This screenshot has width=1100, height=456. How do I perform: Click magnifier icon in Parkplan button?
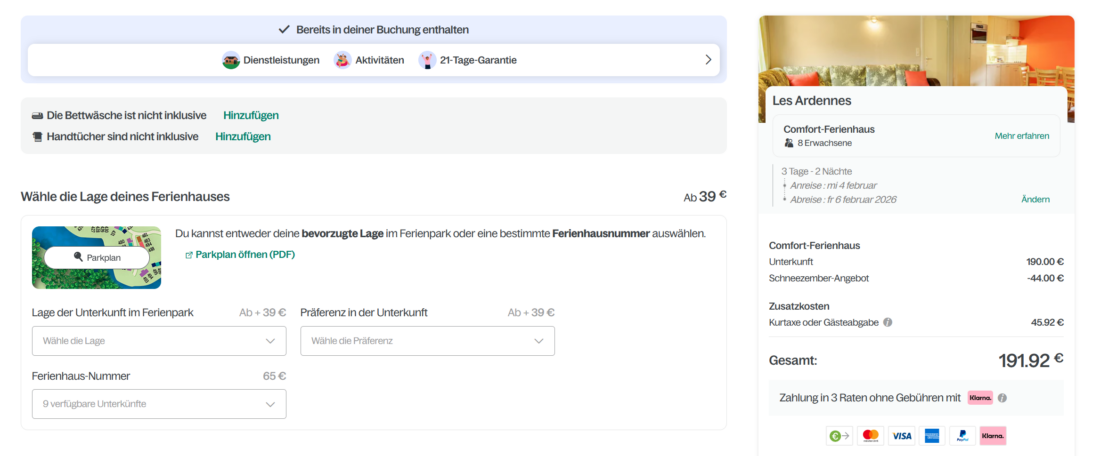pos(78,257)
